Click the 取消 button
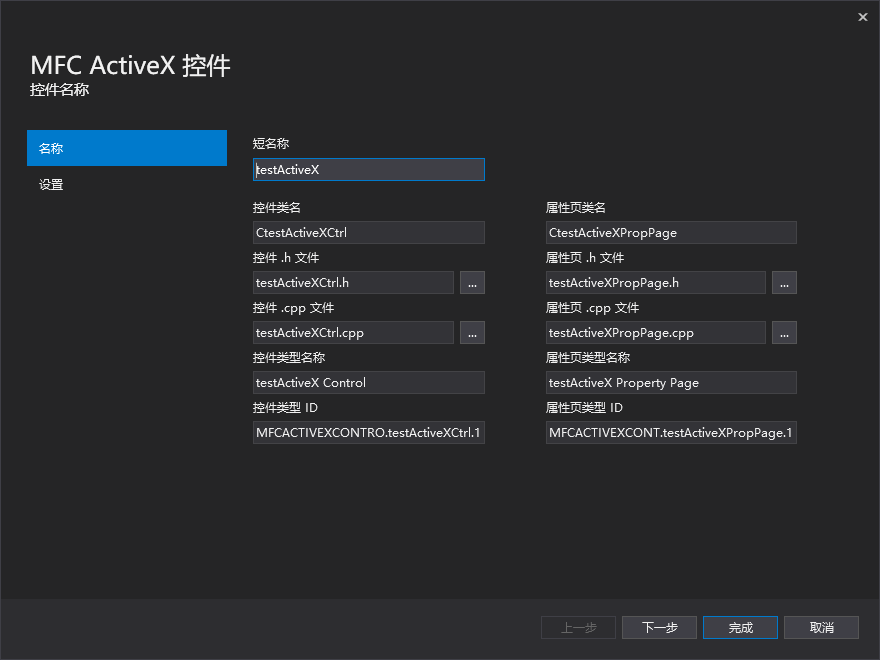The image size is (880, 660). pos(821,627)
